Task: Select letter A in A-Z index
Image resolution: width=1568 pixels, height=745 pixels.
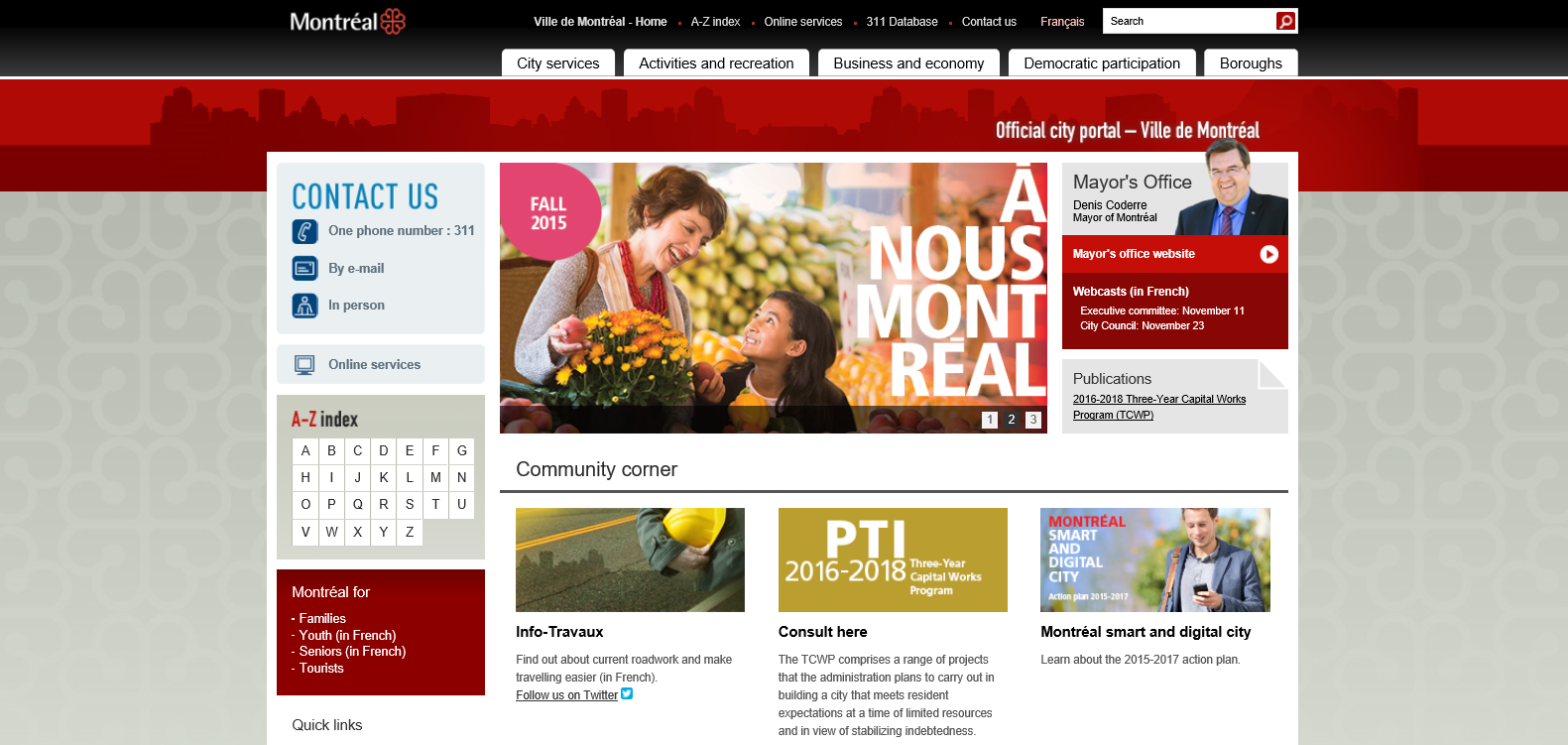Action: pos(305,450)
